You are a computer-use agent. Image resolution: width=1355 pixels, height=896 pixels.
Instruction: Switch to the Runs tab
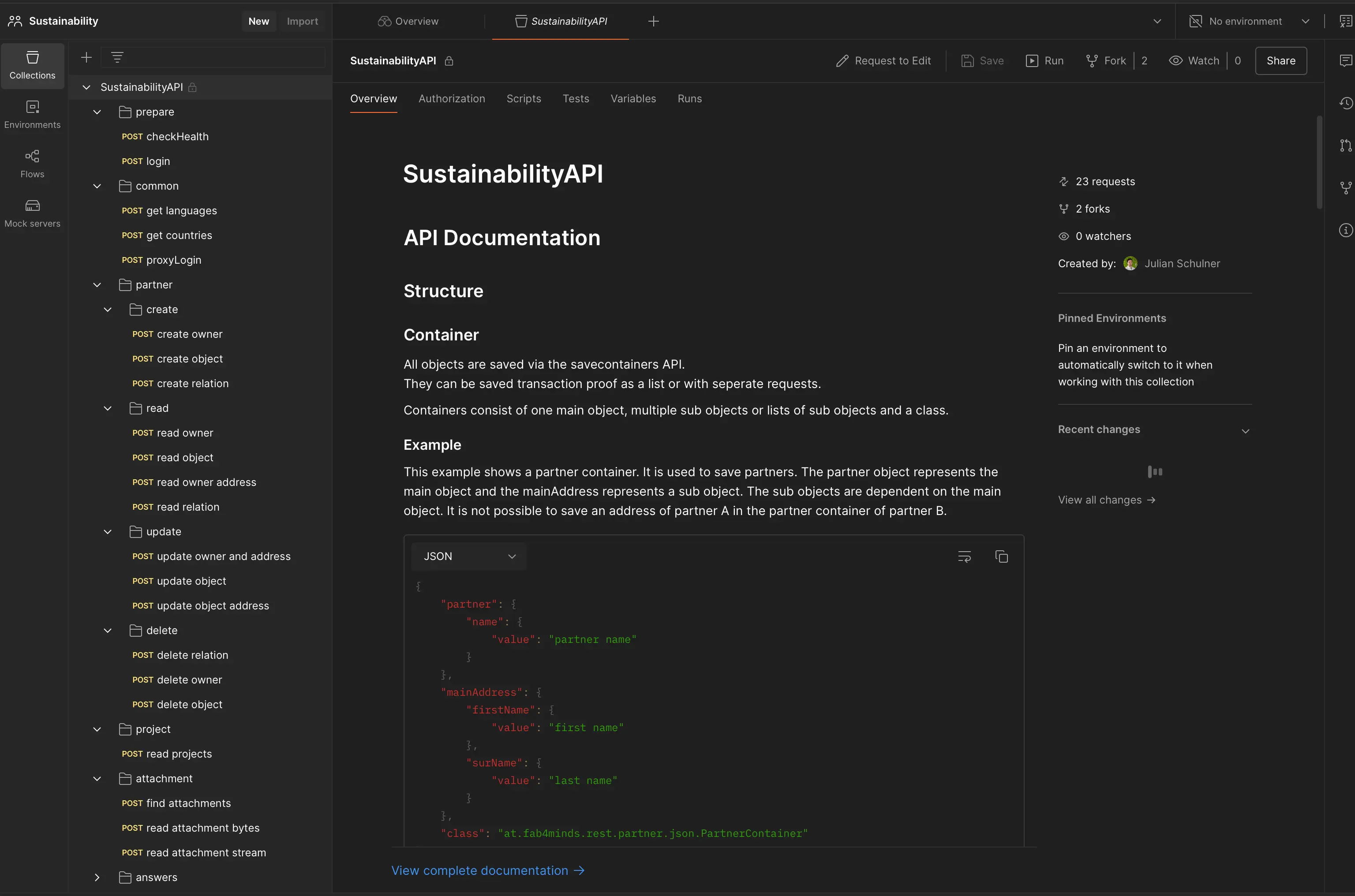[x=690, y=99]
